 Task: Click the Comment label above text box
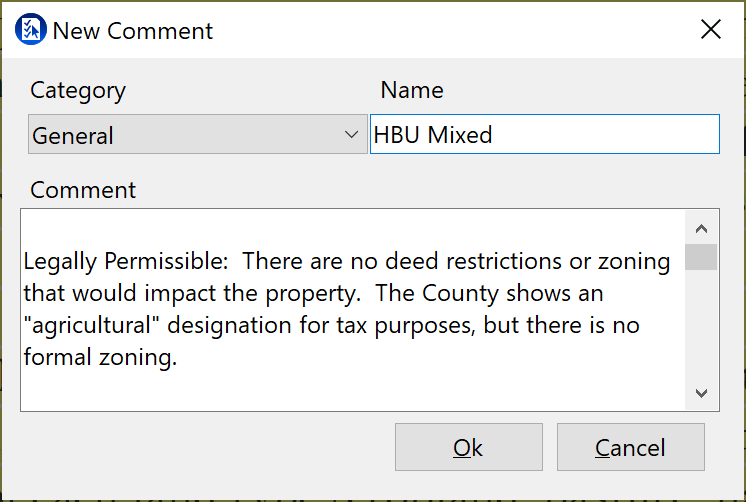83,189
